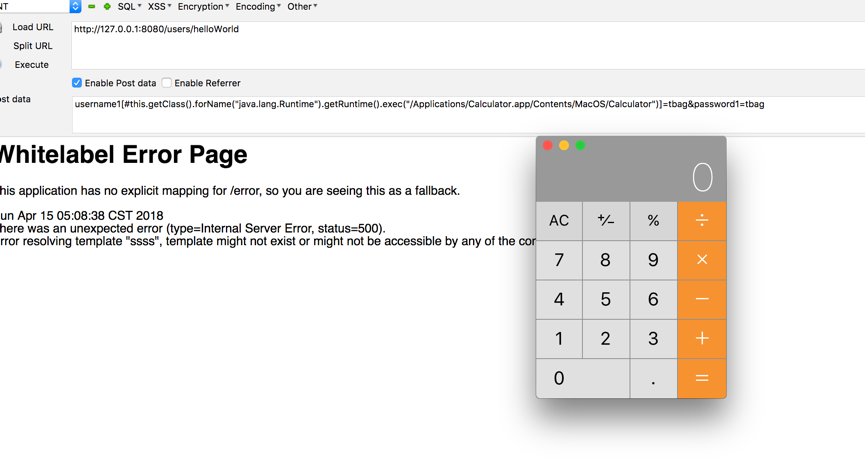Open the Other menu

(302, 7)
